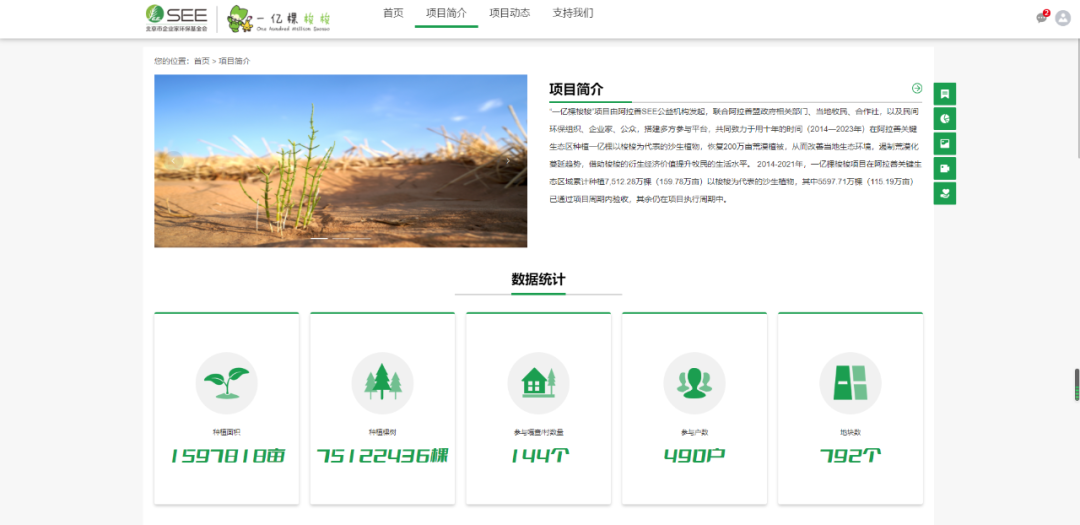
Task: Click the 项目简介 section heading text
Action: click(x=576, y=90)
